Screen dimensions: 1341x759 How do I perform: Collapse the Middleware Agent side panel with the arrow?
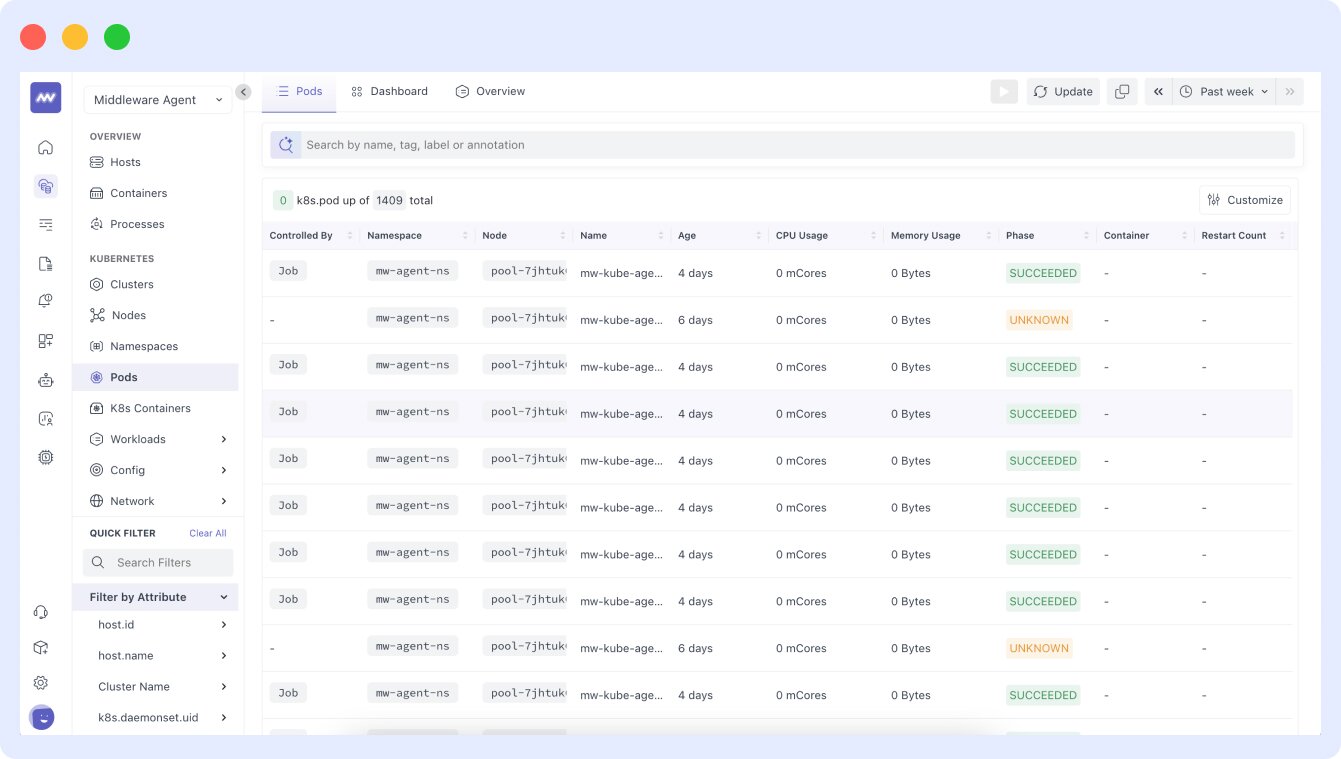[243, 91]
